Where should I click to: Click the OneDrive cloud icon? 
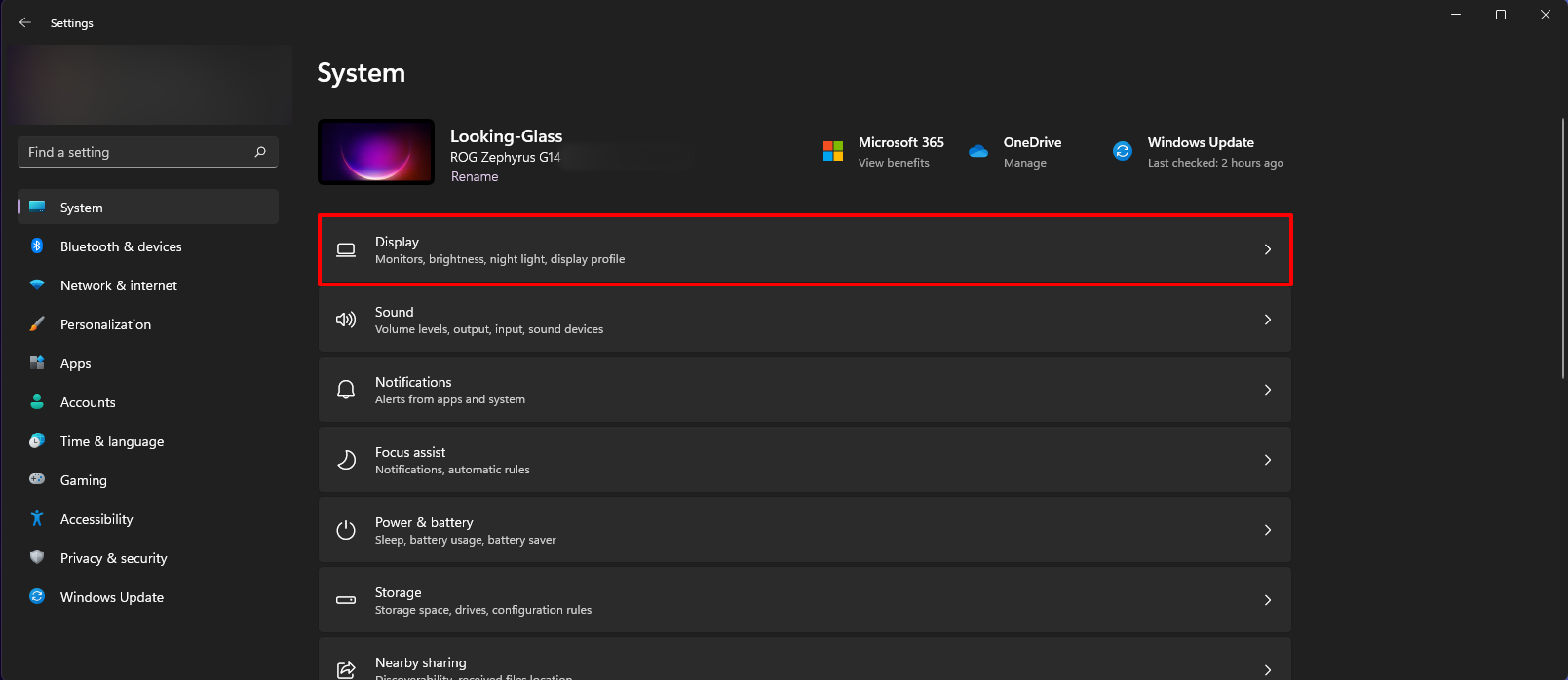(x=978, y=151)
